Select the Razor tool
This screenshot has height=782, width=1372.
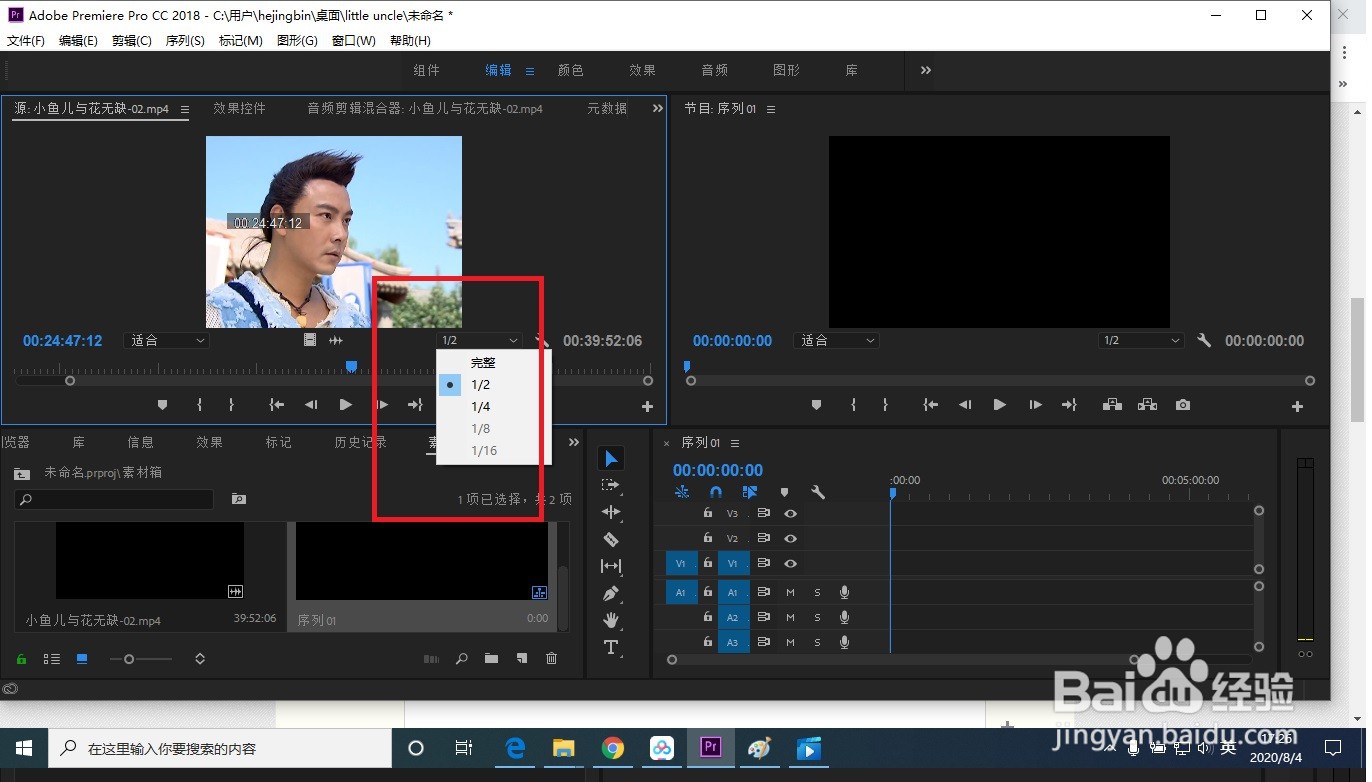point(611,539)
